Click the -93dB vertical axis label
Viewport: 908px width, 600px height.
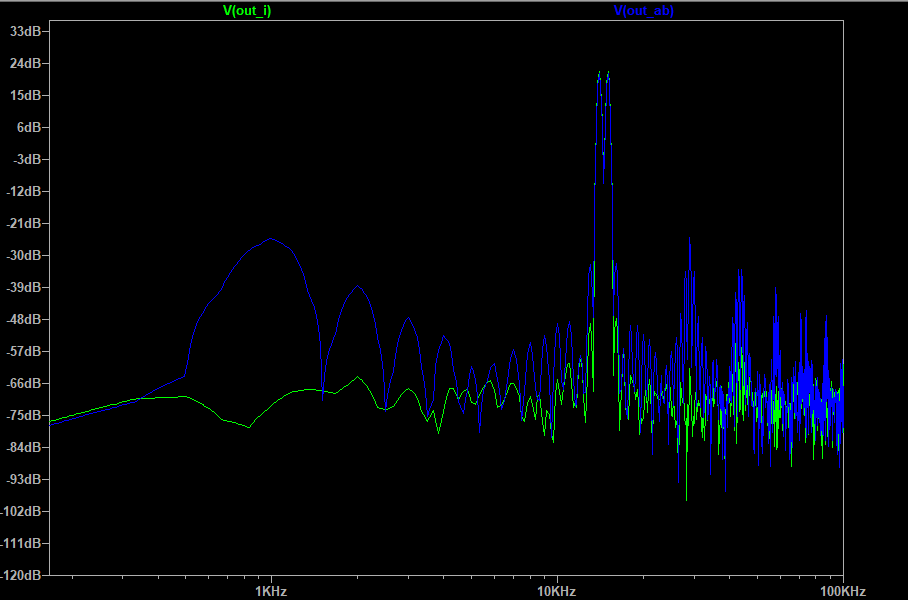coord(24,480)
